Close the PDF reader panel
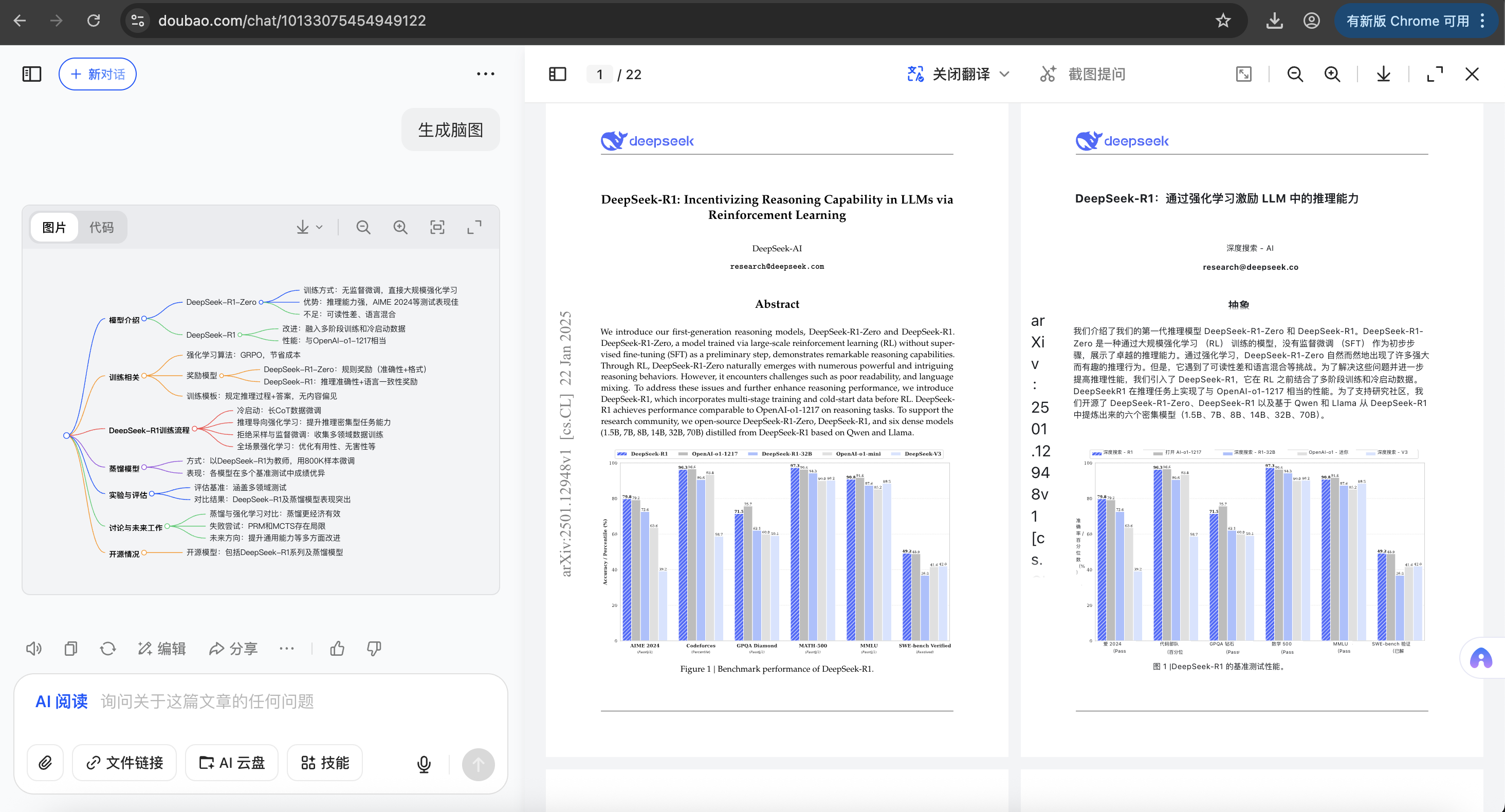 pos(1472,74)
